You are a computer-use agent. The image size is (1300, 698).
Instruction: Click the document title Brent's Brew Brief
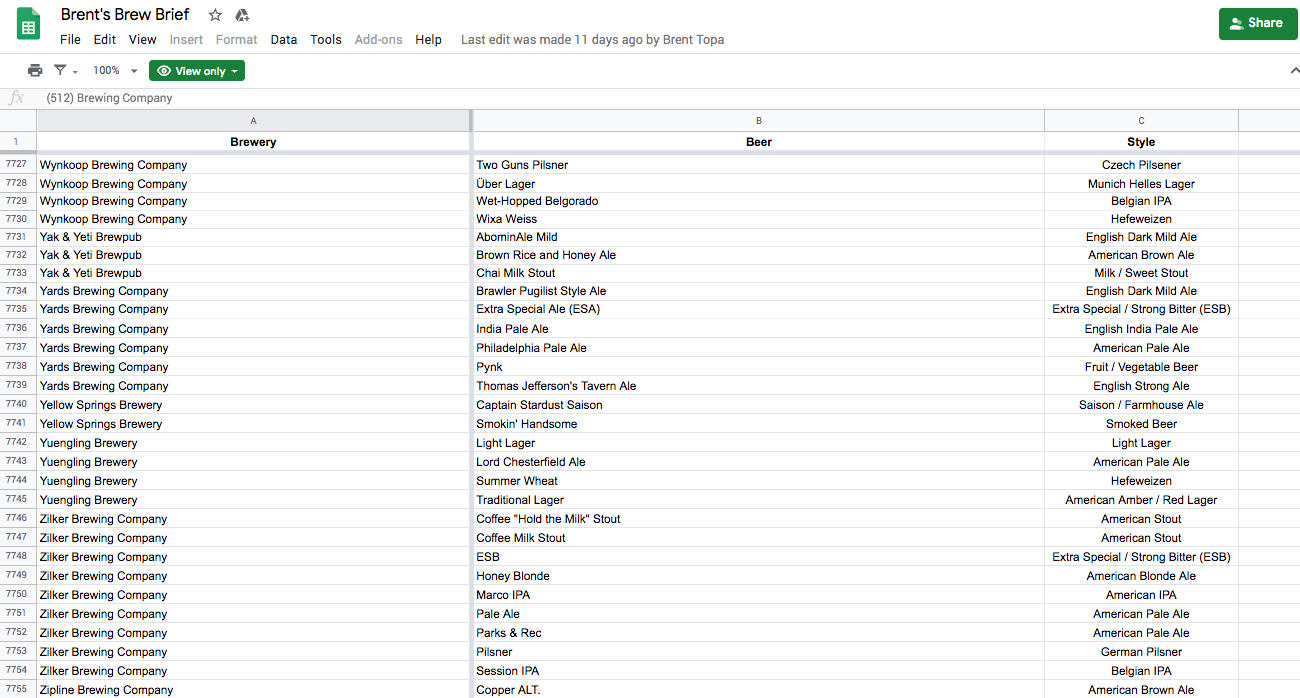pos(125,15)
